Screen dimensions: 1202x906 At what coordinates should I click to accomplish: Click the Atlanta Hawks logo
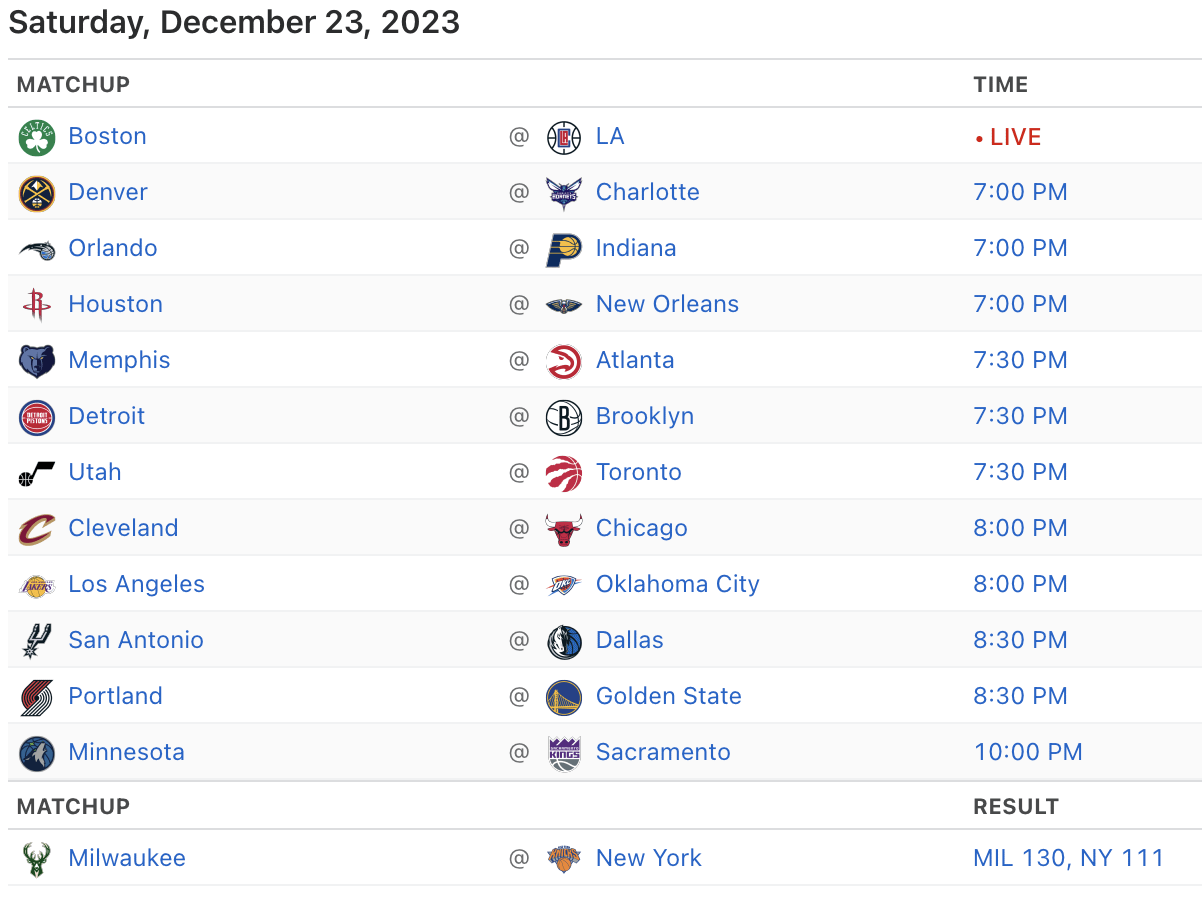[564, 361]
